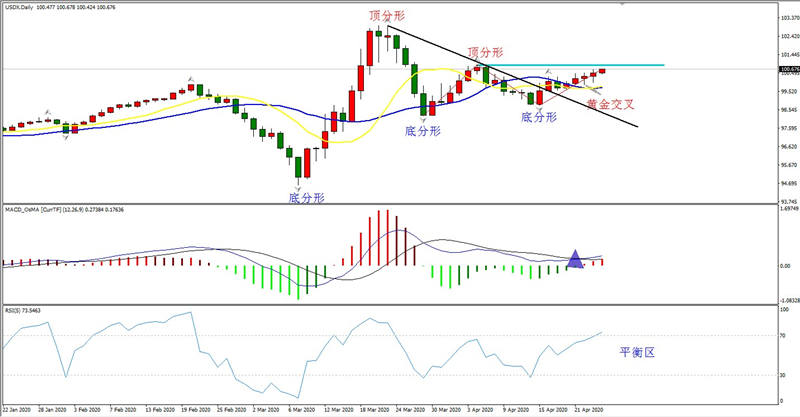
Task: Click the 3 Feb 2020 date label
Action: click(x=87, y=410)
